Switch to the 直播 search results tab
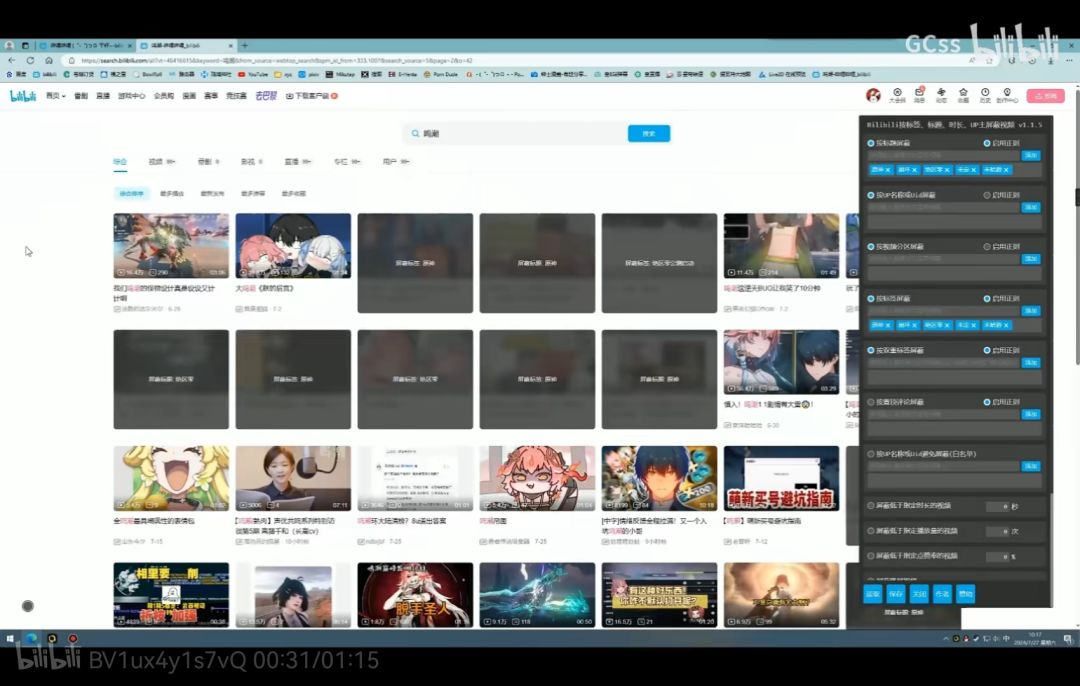 point(298,162)
